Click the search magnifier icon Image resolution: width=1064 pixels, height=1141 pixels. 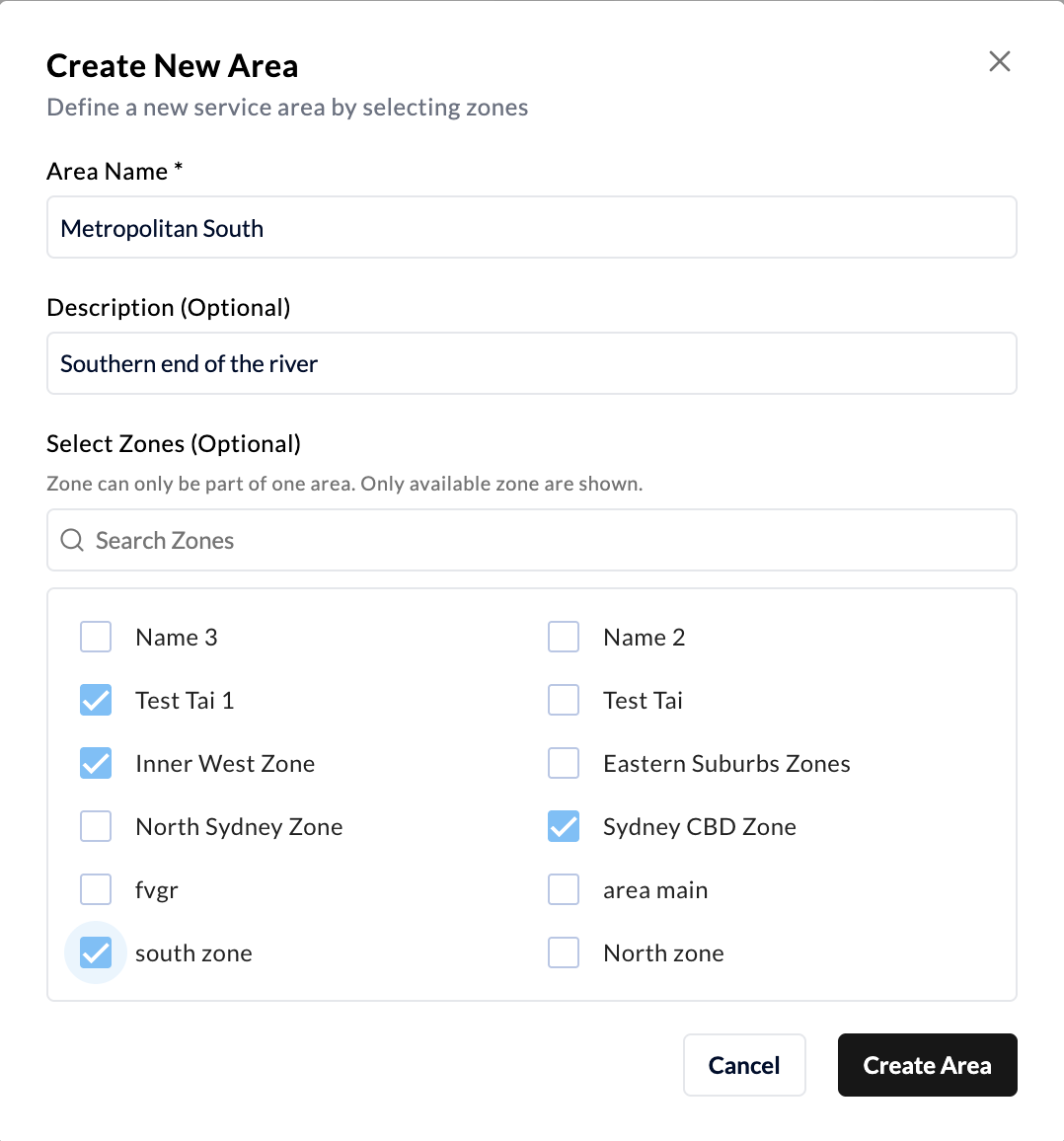pos(71,540)
